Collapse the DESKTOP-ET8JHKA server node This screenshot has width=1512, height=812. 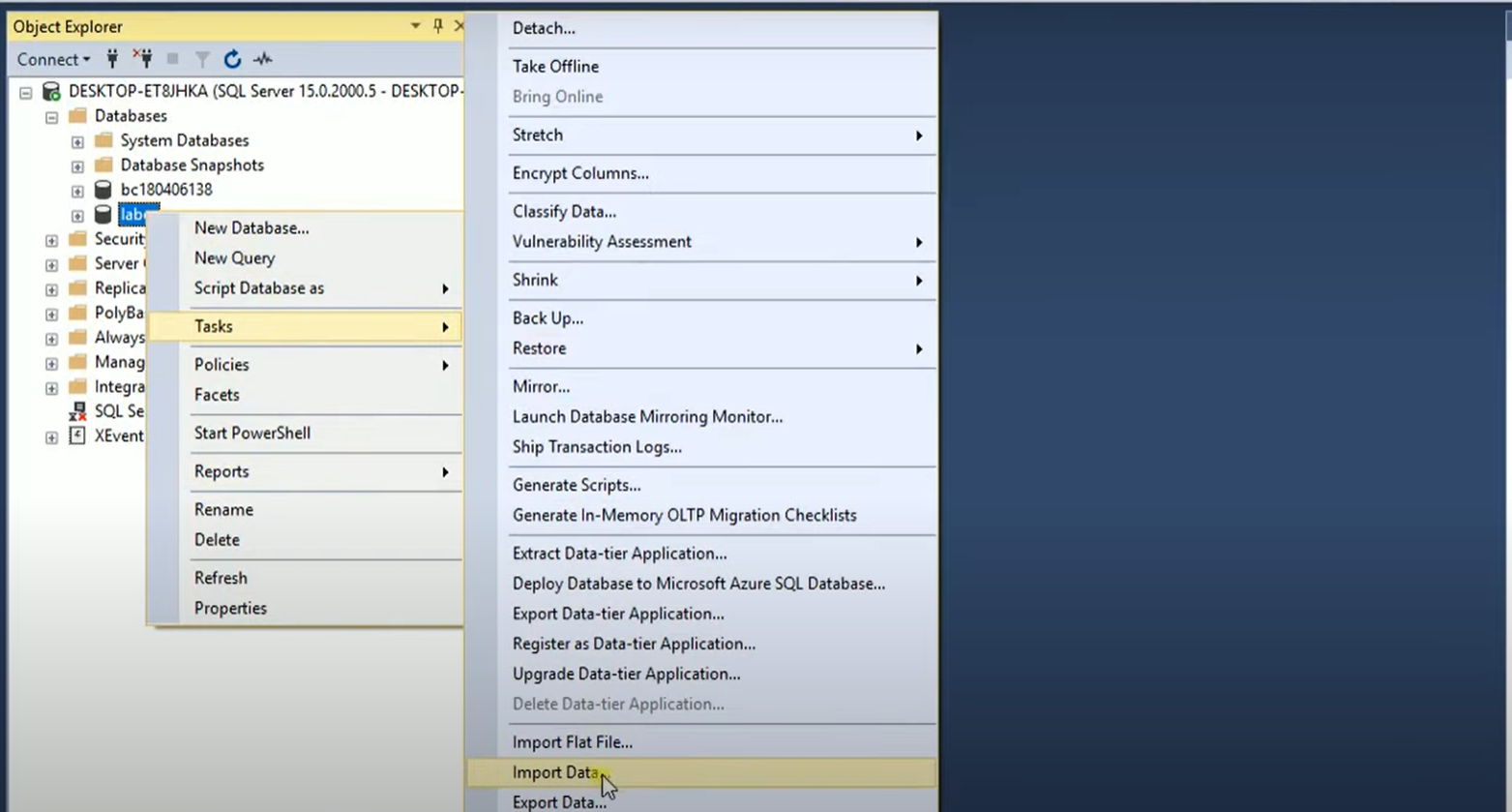[26, 92]
